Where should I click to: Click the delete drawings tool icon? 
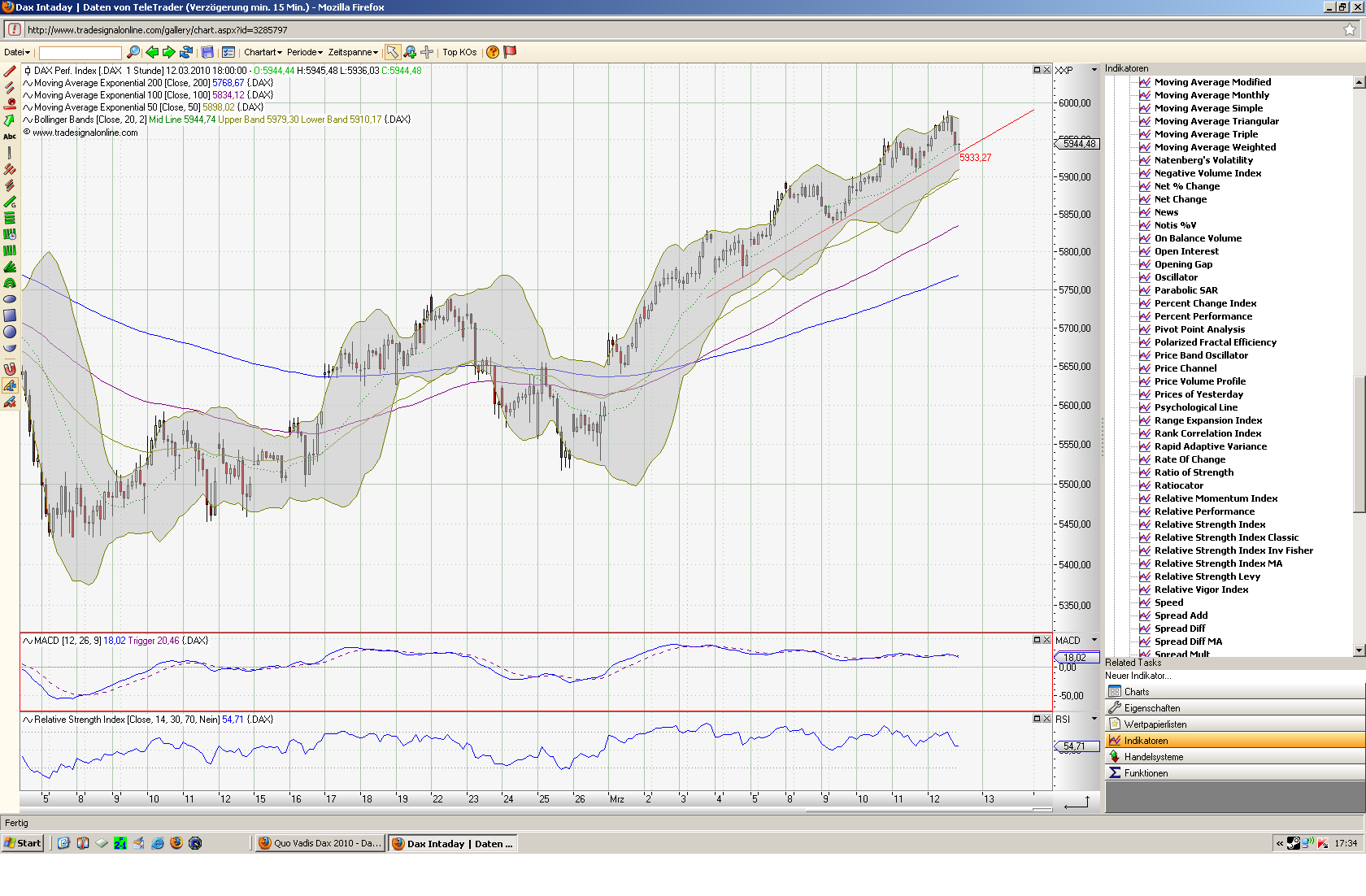pyautogui.click(x=10, y=402)
